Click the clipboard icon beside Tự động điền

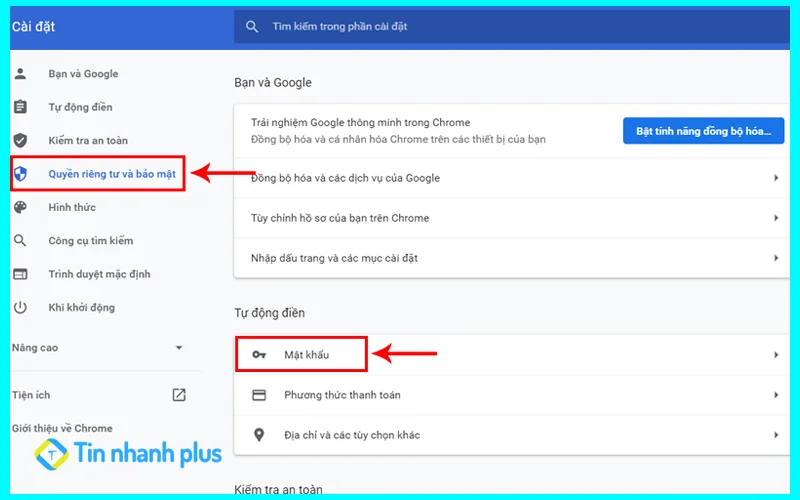20,107
